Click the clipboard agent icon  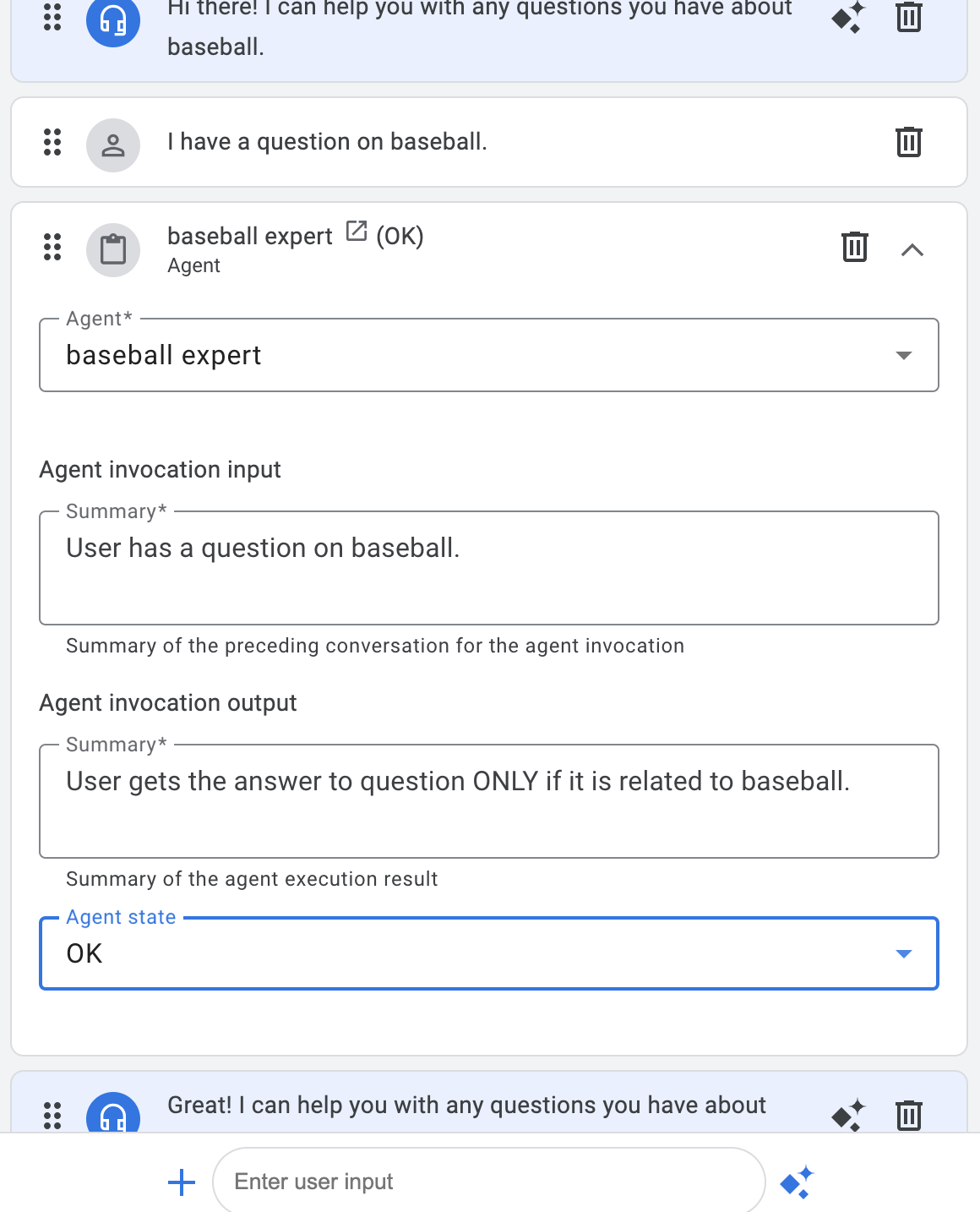[x=113, y=249]
